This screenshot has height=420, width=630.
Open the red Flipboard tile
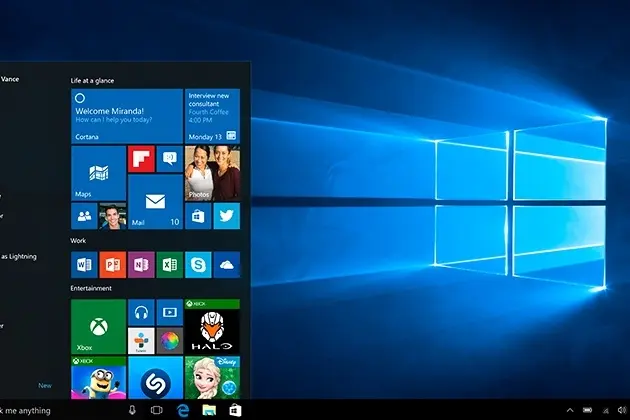141,159
